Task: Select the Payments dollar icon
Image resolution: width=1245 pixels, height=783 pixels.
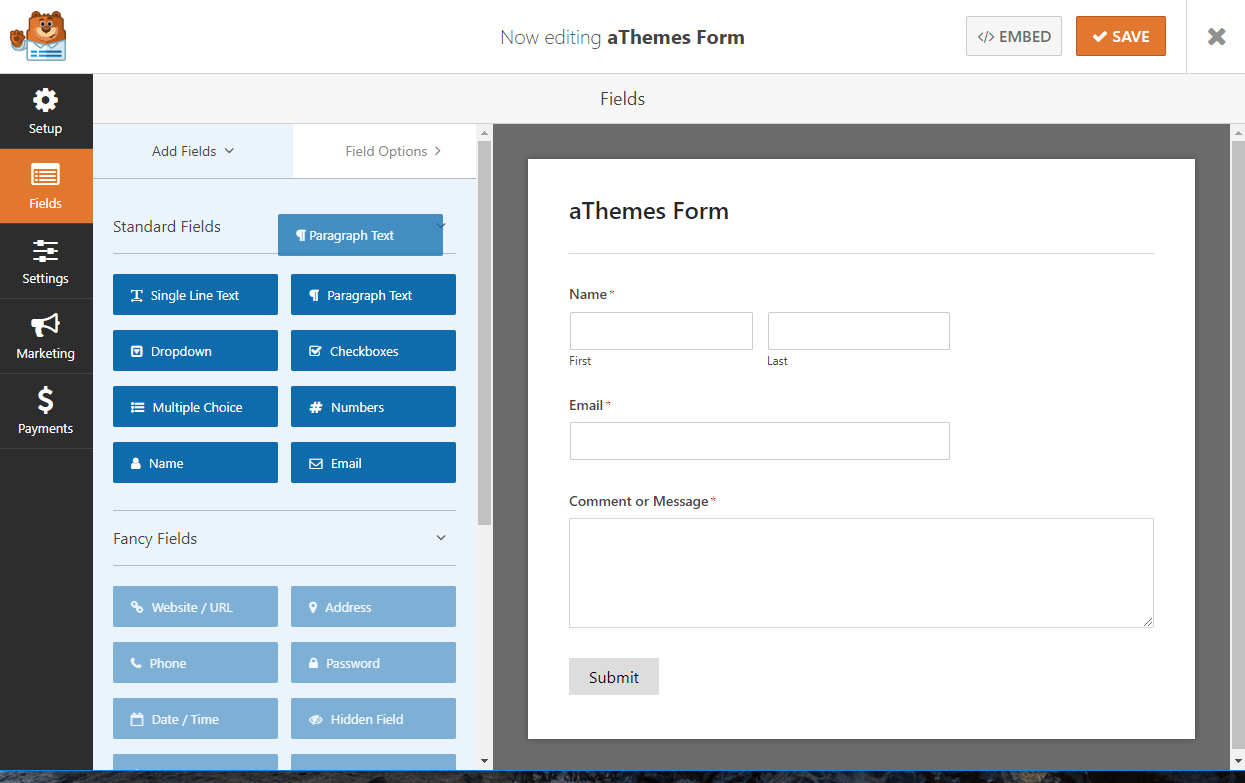Action: click(x=46, y=411)
